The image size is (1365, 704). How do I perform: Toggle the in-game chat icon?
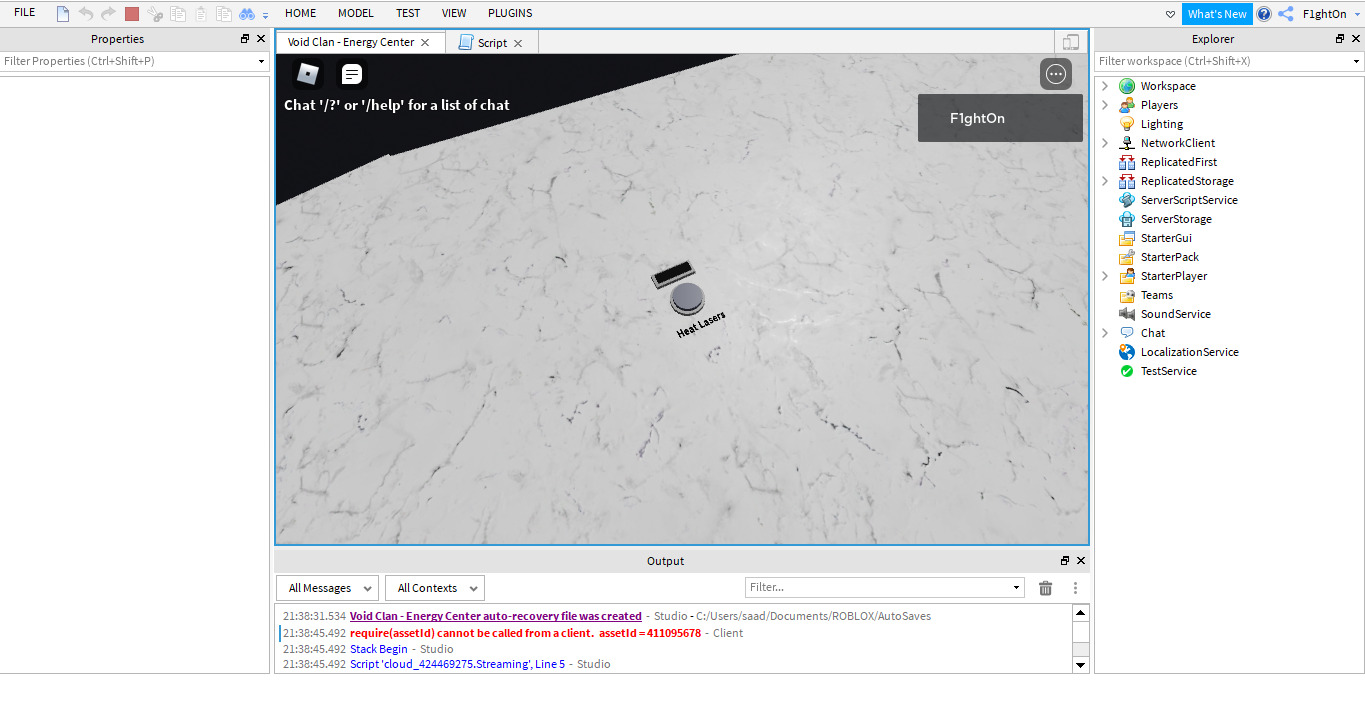tap(351, 74)
